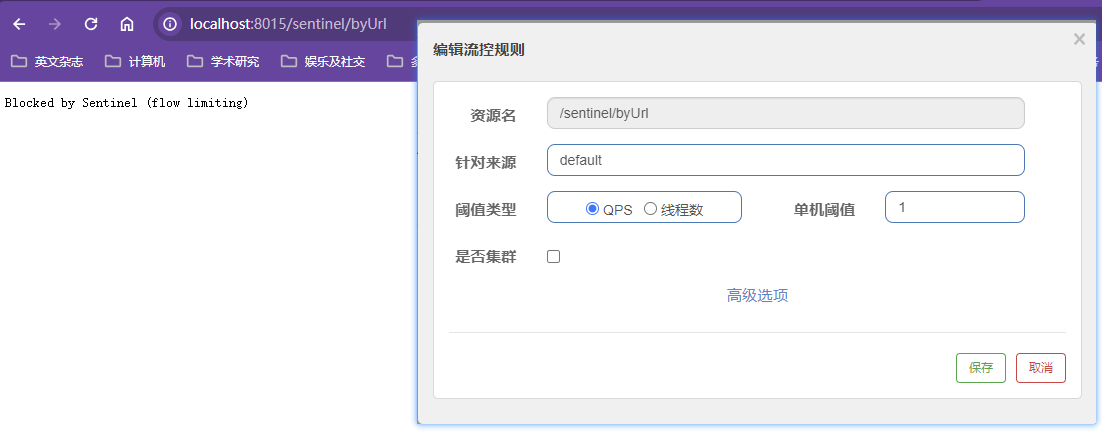Go to browser home page icon
This screenshot has width=1102, height=433.
pos(126,24)
